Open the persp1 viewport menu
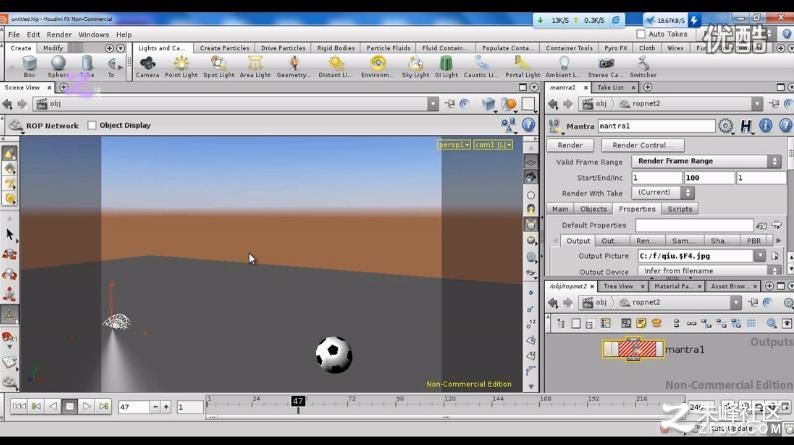Screen dimensions: 794x445 pos(454,145)
